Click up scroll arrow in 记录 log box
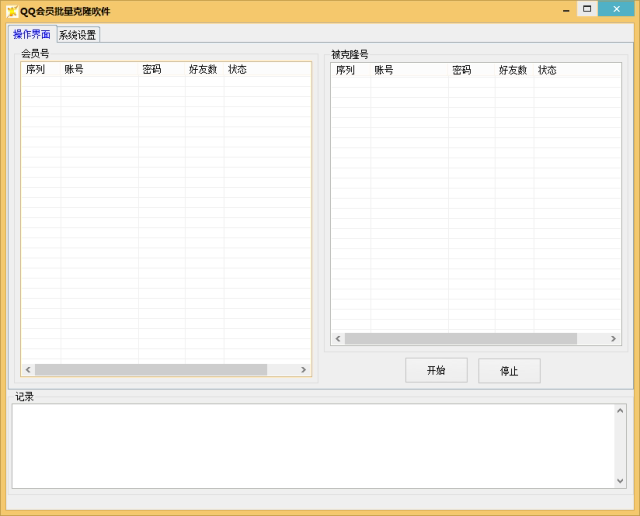 620,411
